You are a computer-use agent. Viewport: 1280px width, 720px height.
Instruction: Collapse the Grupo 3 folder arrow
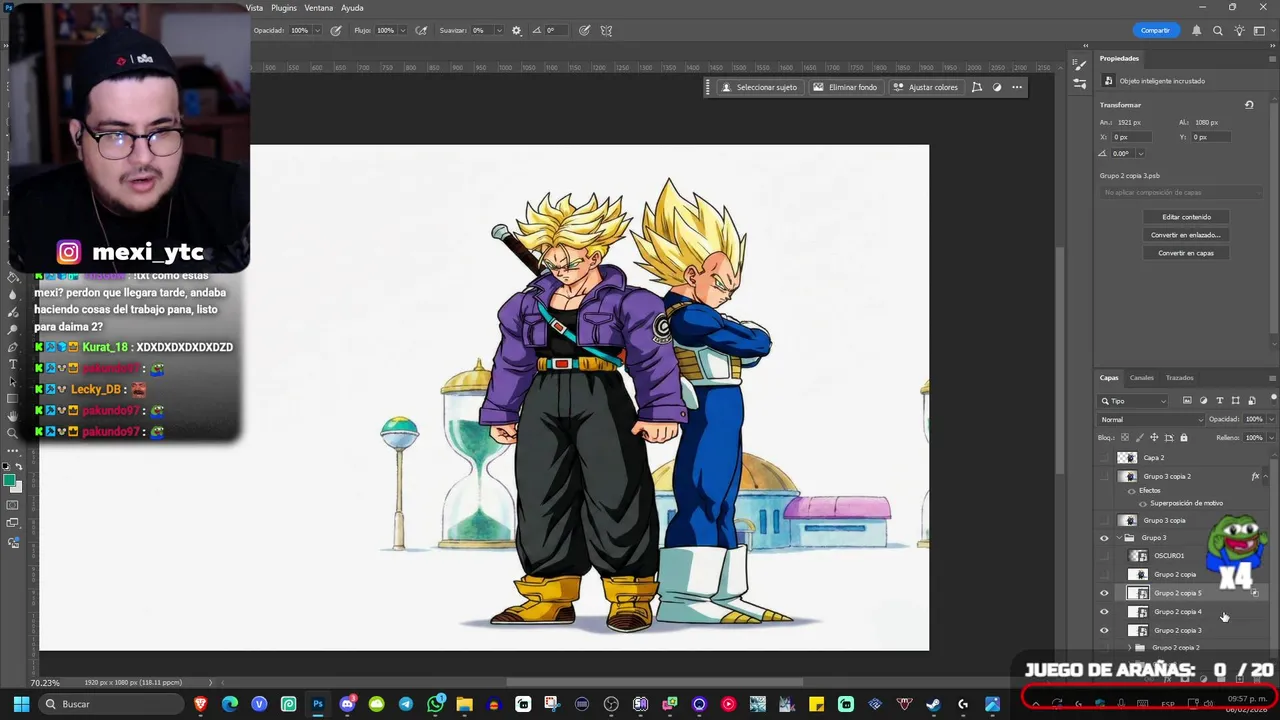click(x=1118, y=538)
